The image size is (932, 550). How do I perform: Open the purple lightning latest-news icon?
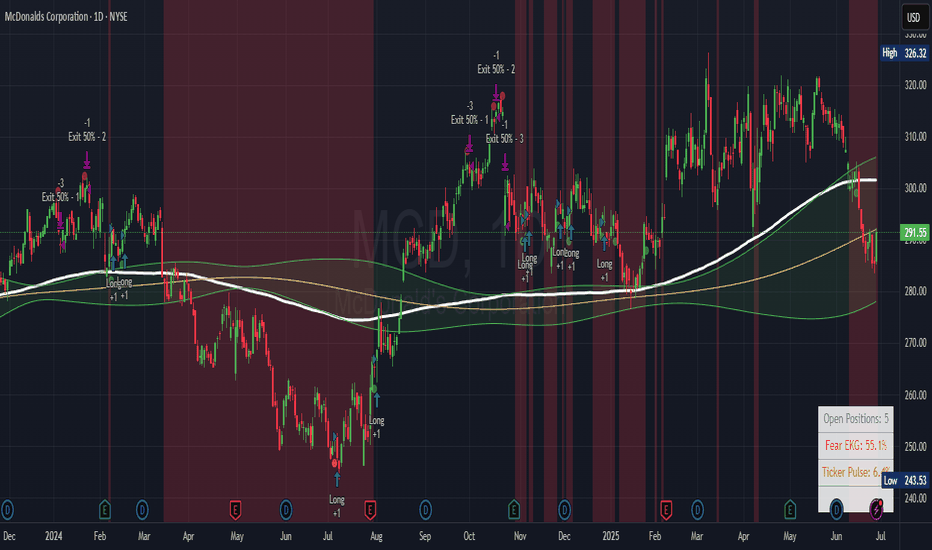click(x=876, y=509)
